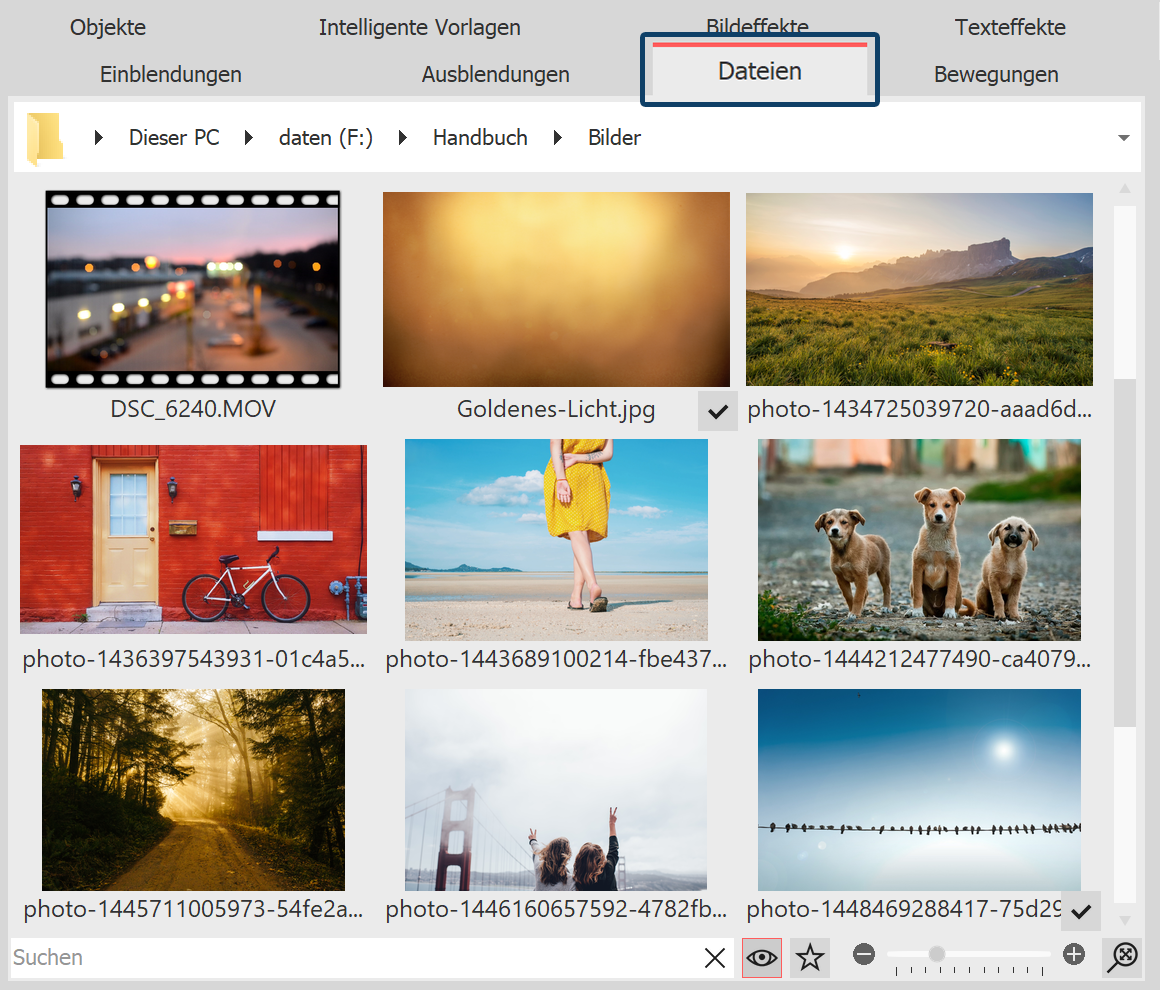Switch to the Bildeffekte tab
This screenshot has height=990, width=1160.
(x=757, y=27)
